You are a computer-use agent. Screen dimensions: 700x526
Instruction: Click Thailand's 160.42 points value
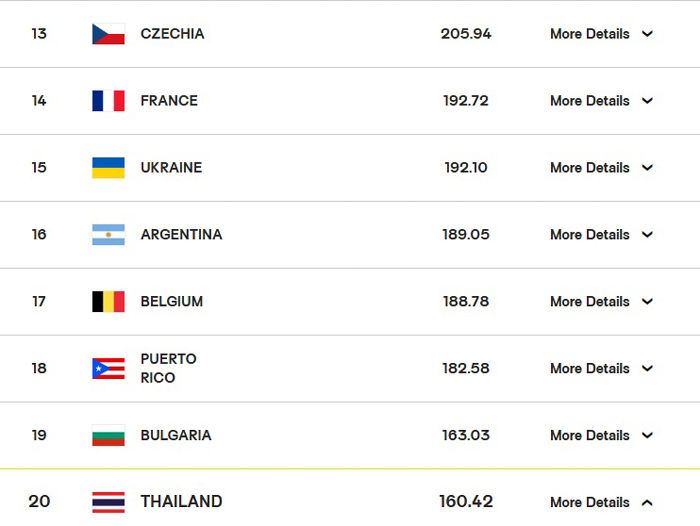pyautogui.click(x=465, y=502)
